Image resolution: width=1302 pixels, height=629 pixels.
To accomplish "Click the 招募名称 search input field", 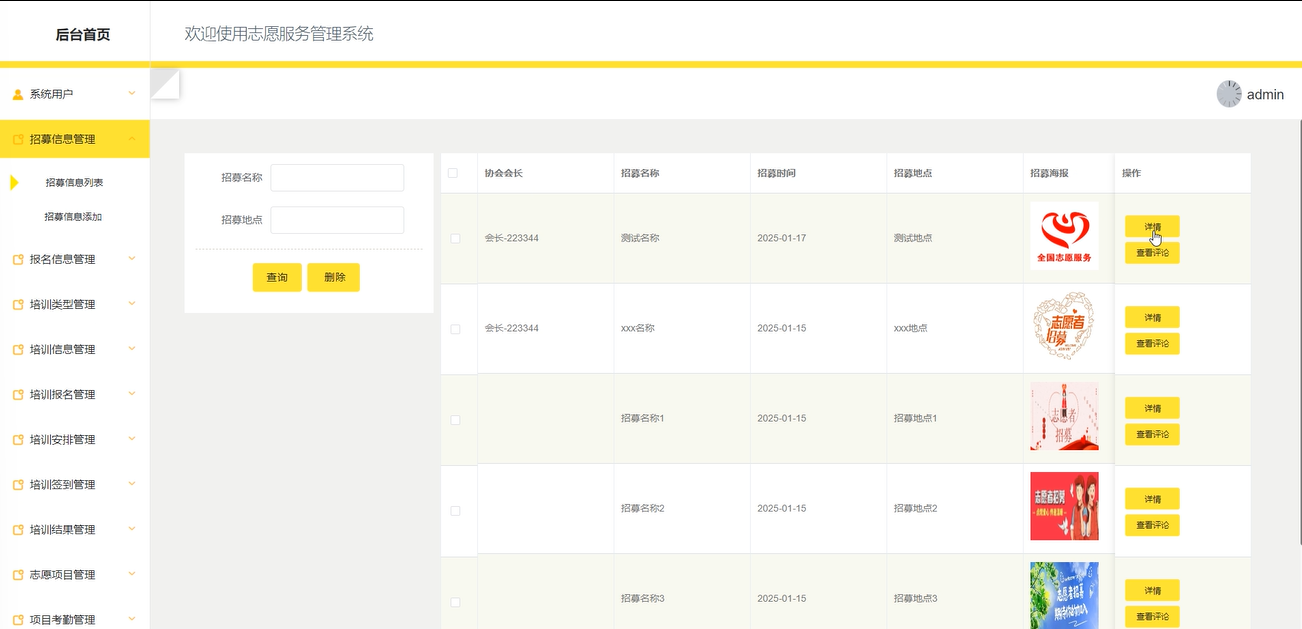I will [x=337, y=178].
